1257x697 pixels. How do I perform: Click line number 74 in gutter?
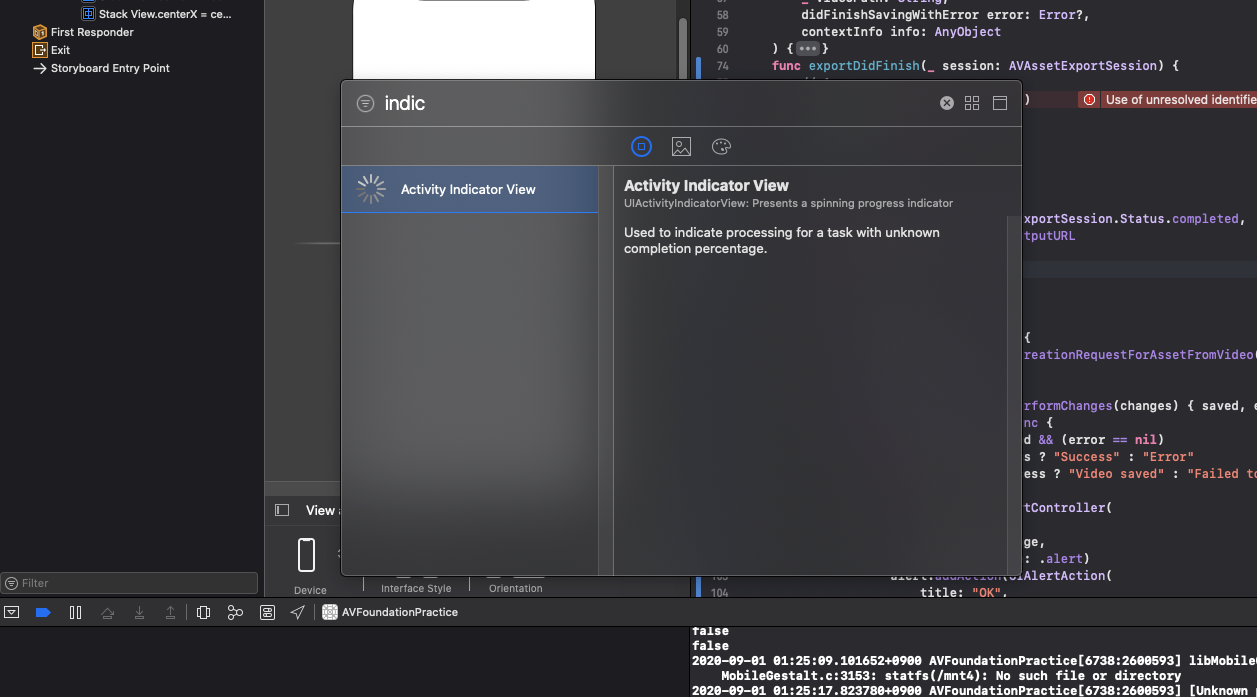pyautogui.click(x=722, y=66)
